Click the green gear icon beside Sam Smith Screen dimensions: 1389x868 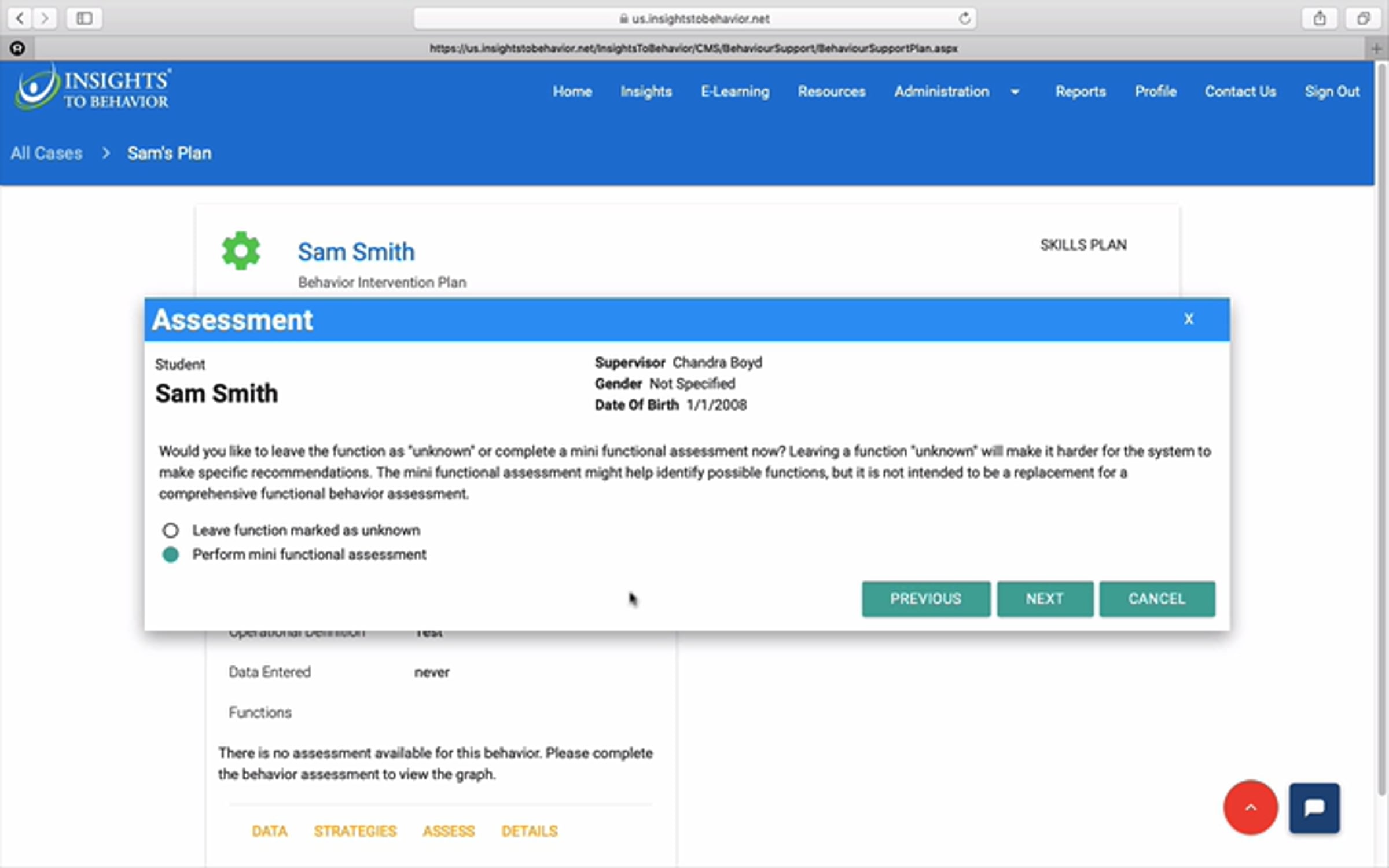[241, 251]
